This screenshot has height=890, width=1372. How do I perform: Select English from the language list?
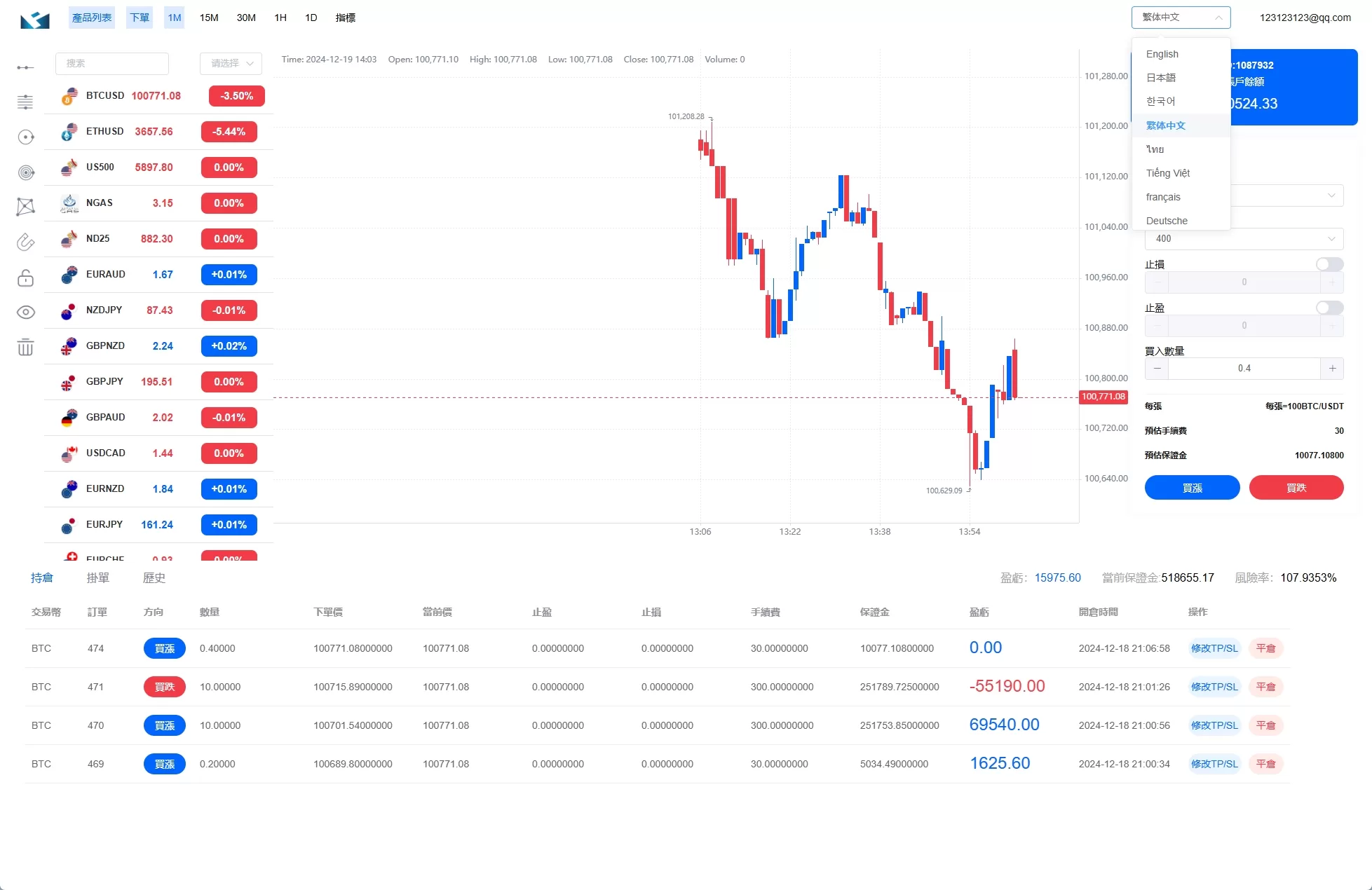[1162, 54]
